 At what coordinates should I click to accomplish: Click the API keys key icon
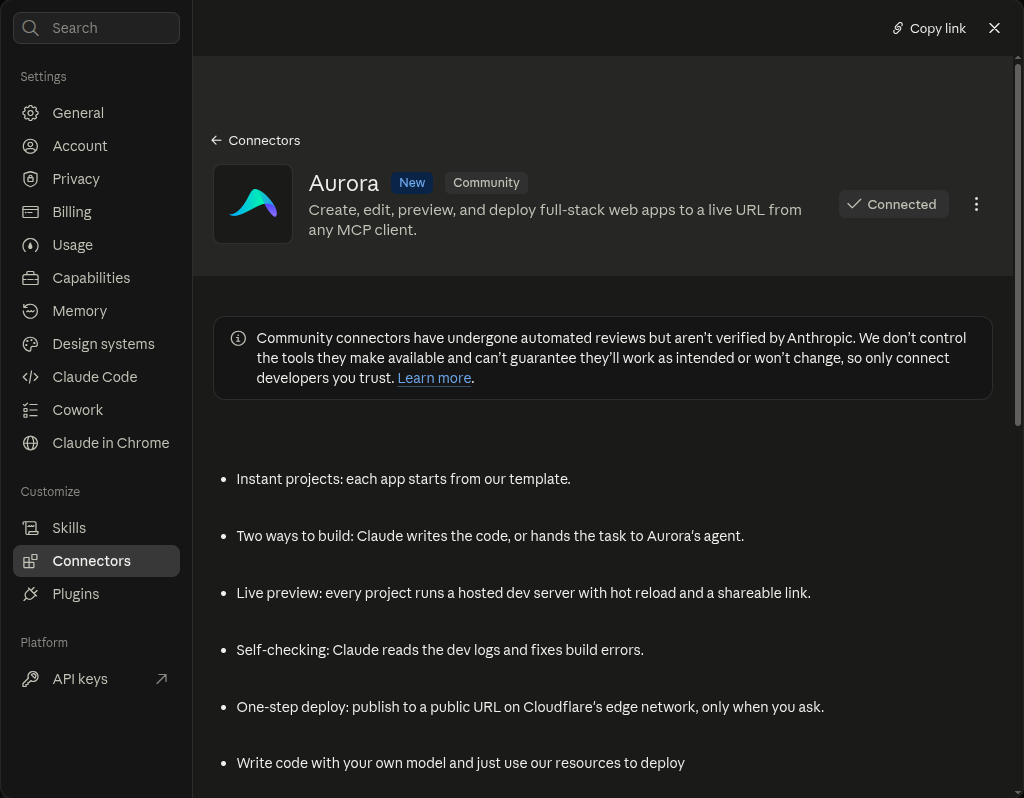click(x=30, y=679)
